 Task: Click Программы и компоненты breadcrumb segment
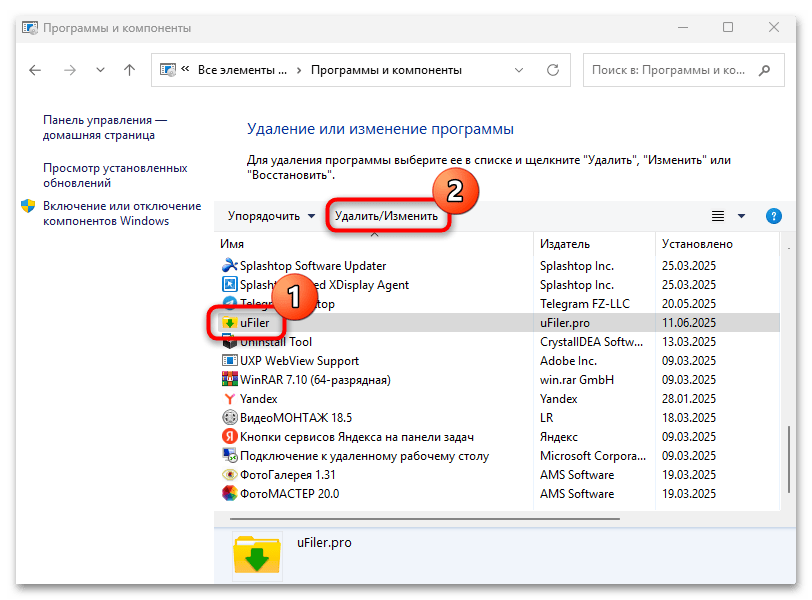pos(386,70)
